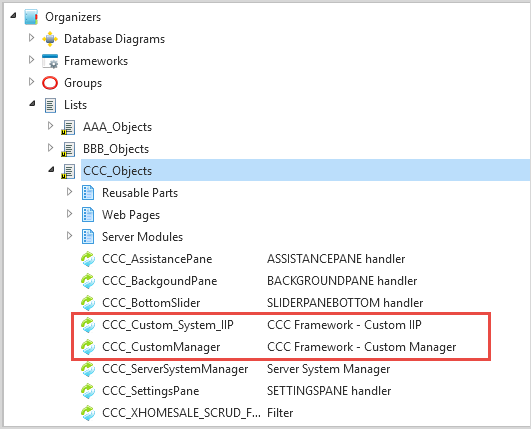Click the Lists document icon
The image size is (531, 429).
(50, 105)
